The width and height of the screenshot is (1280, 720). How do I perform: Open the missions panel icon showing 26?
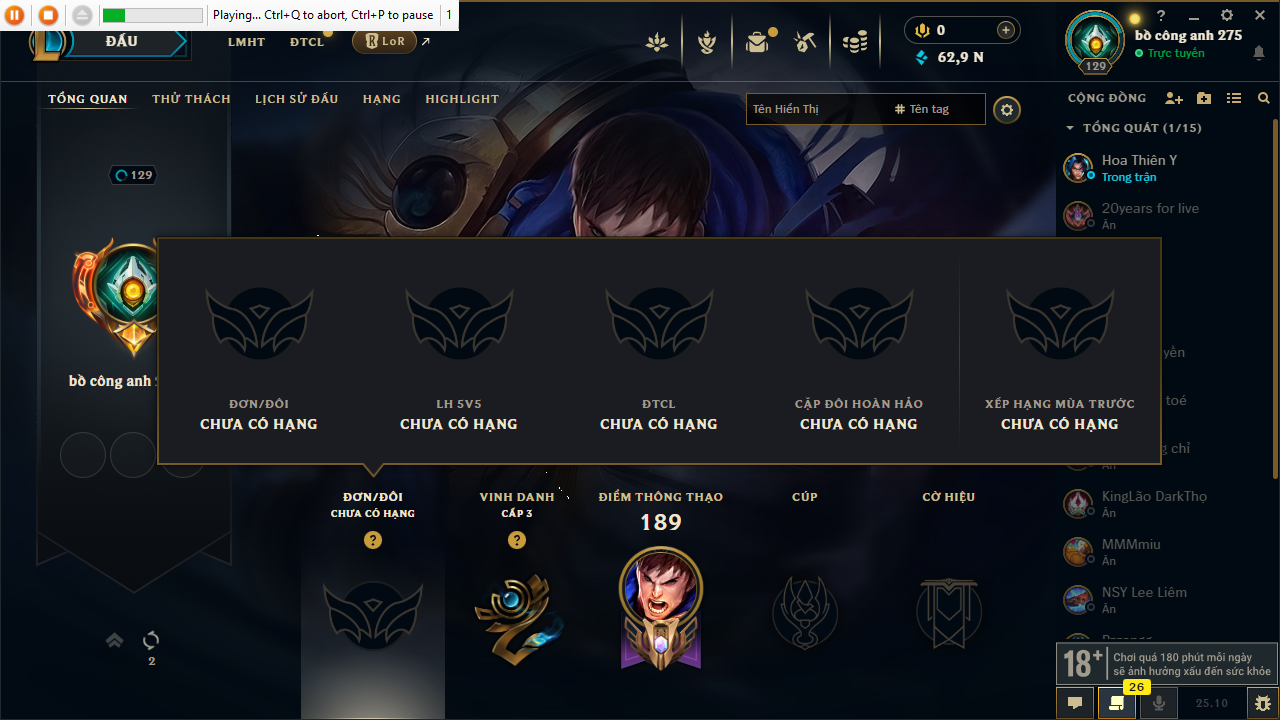(1117, 703)
